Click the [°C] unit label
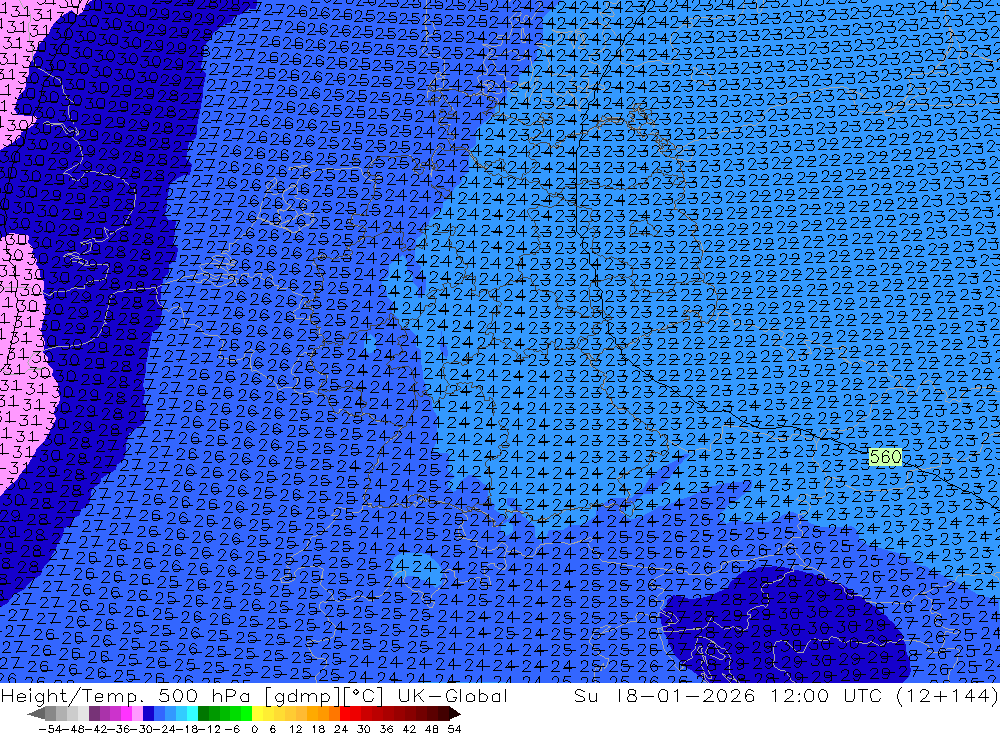 pyautogui.click(x=363, y=695)
